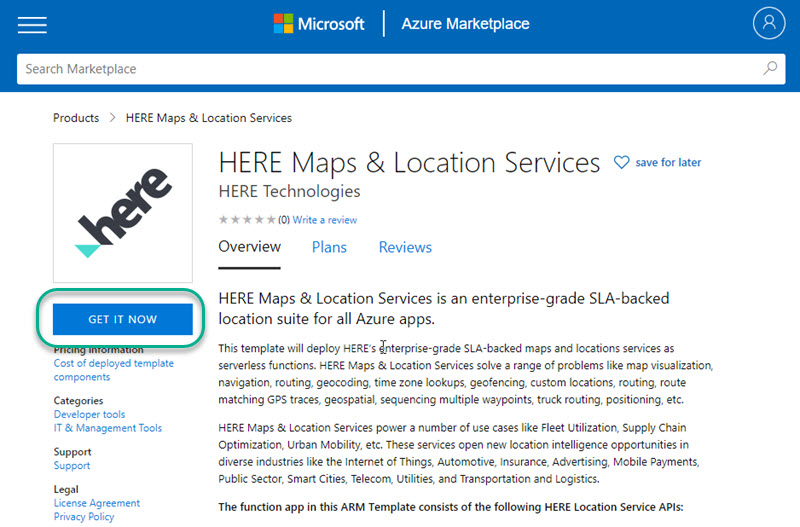Click the HERE logo thumbnail

[x=123, y=213]
